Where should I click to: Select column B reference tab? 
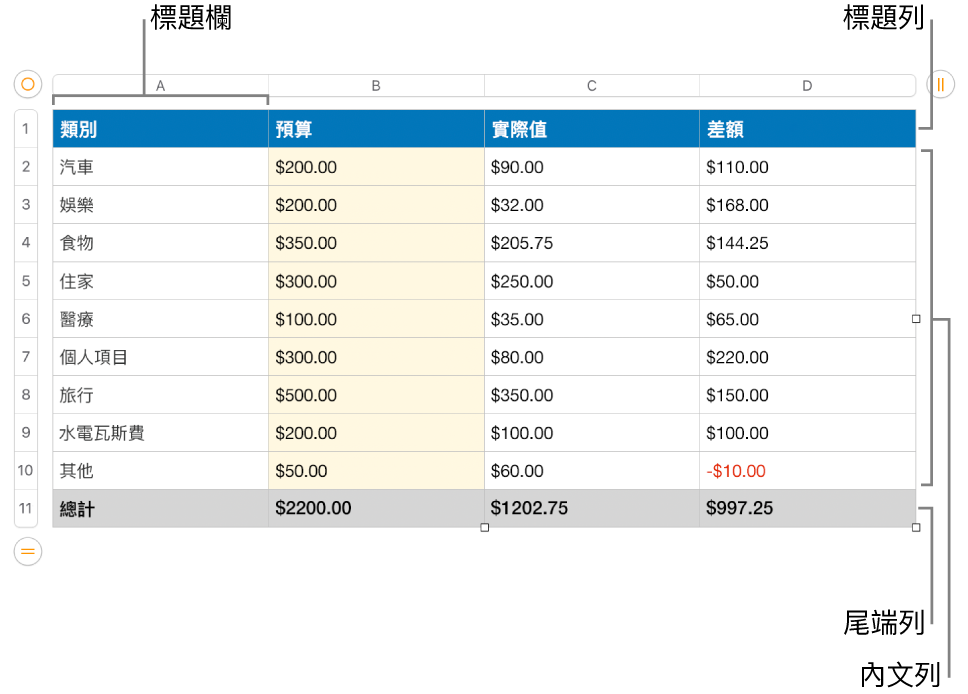pyautogui.click(x=376, y=85)
